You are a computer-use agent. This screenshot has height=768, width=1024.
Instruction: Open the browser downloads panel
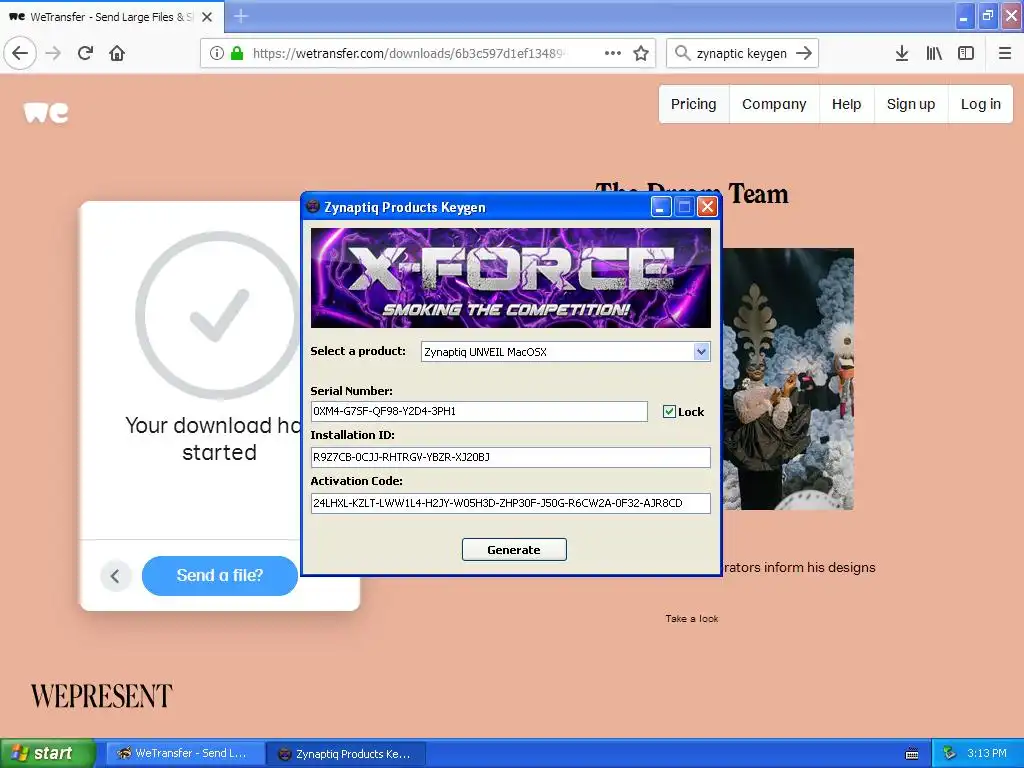(x=902, y=53)
